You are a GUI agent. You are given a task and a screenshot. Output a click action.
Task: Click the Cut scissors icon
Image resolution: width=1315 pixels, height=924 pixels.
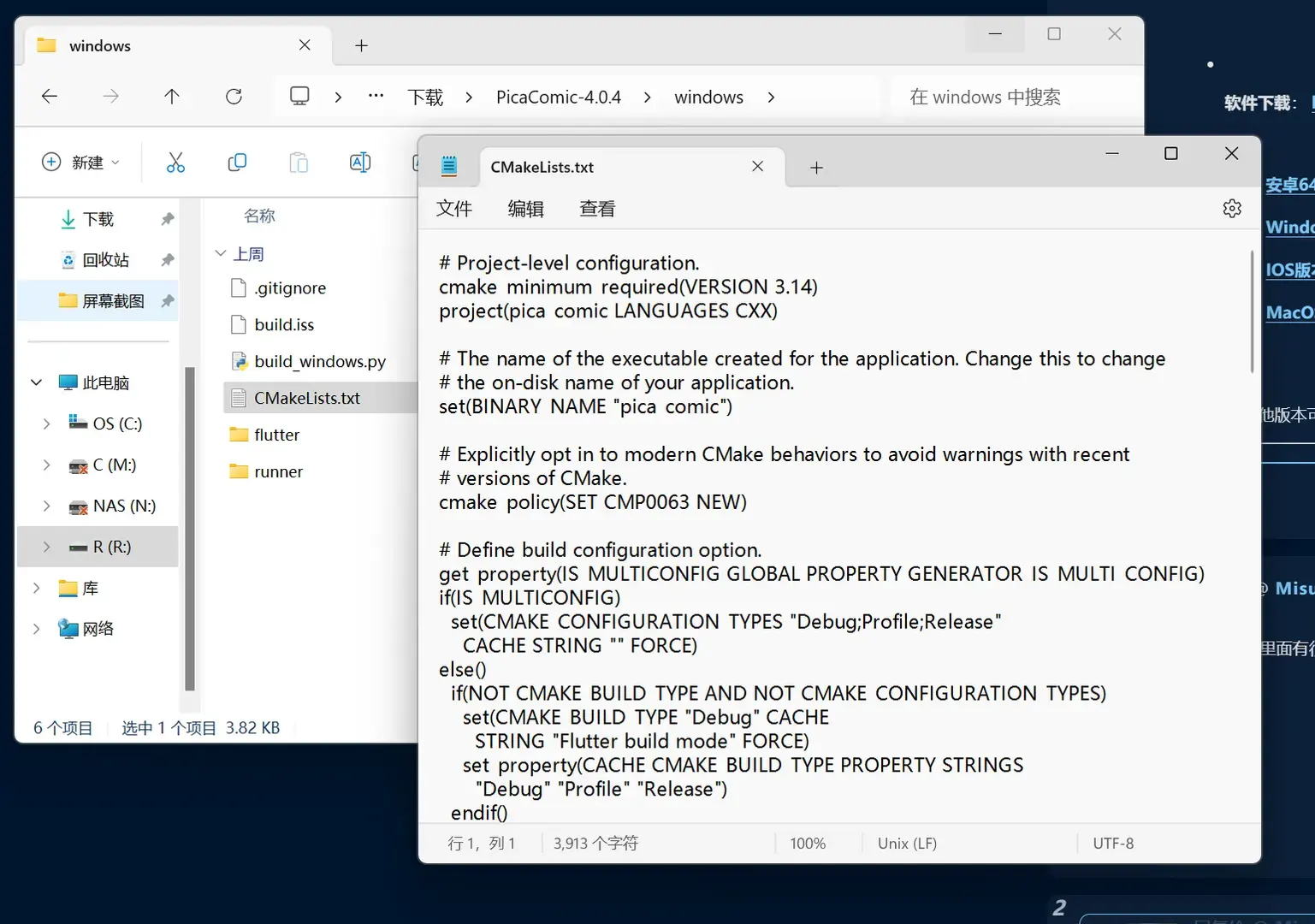click(x=175, y=163)
